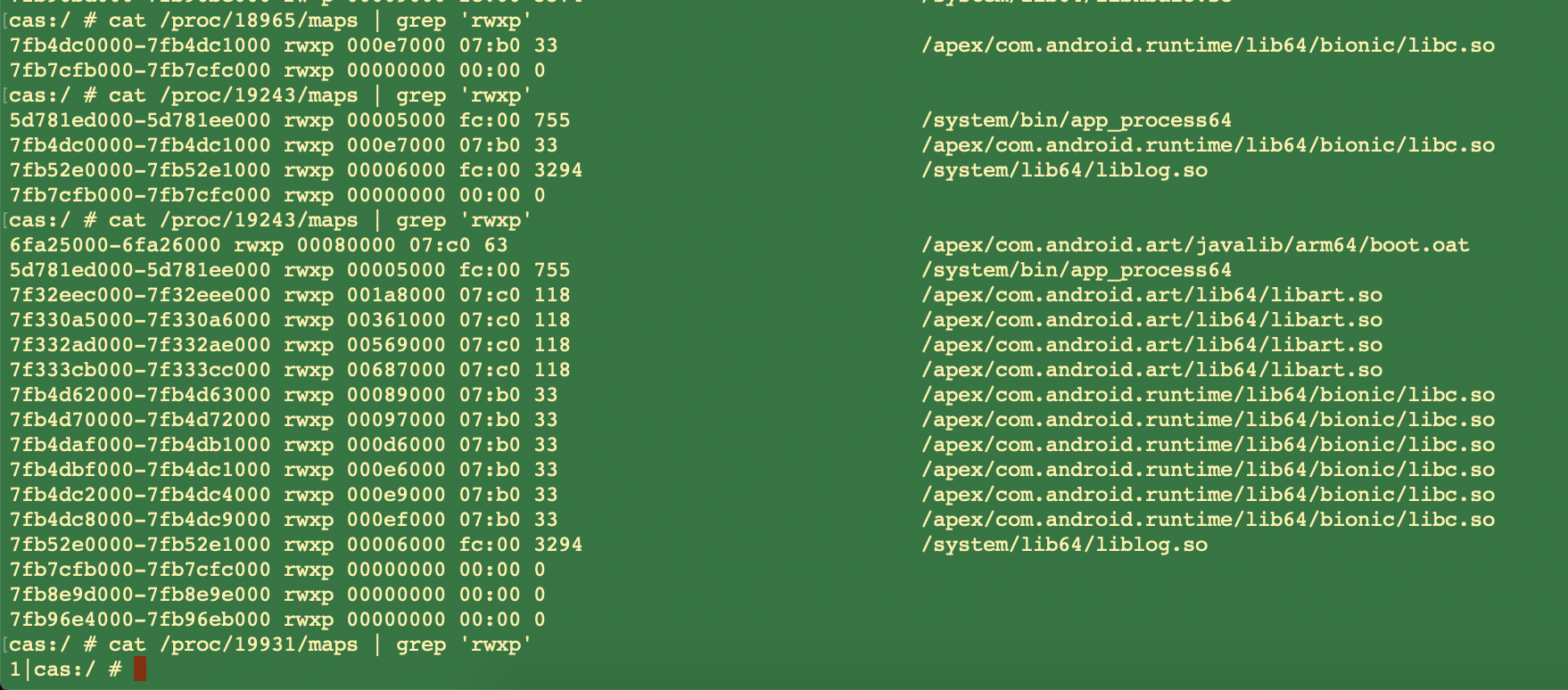Click the terminal cursor block at the prompt
1568x690 pixels.
click(x=139, y=669)
